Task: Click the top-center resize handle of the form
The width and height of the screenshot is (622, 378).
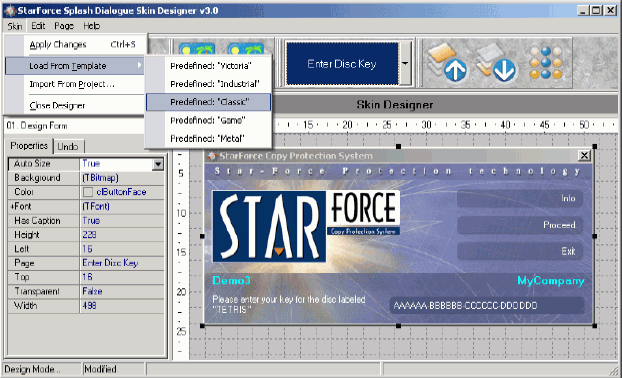Action: pyautogui.click(x=398, y=146)
